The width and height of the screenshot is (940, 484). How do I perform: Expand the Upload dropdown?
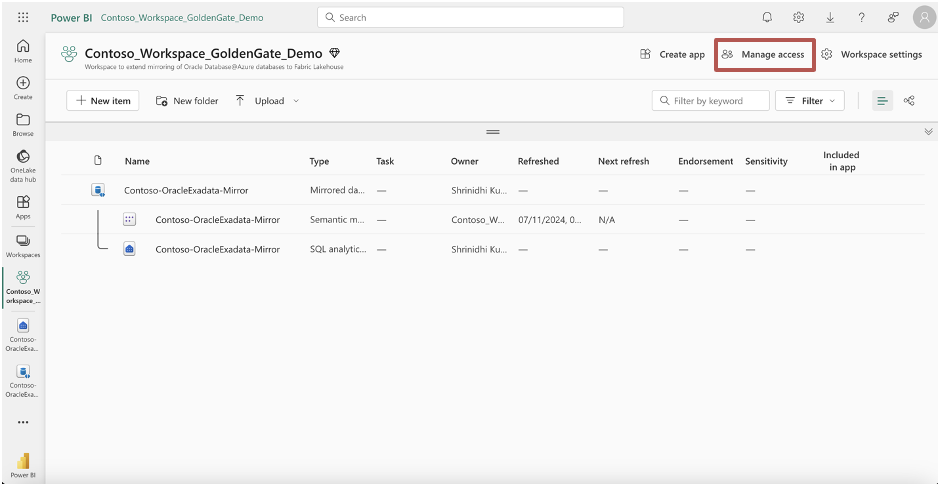[x=267, y=101]
